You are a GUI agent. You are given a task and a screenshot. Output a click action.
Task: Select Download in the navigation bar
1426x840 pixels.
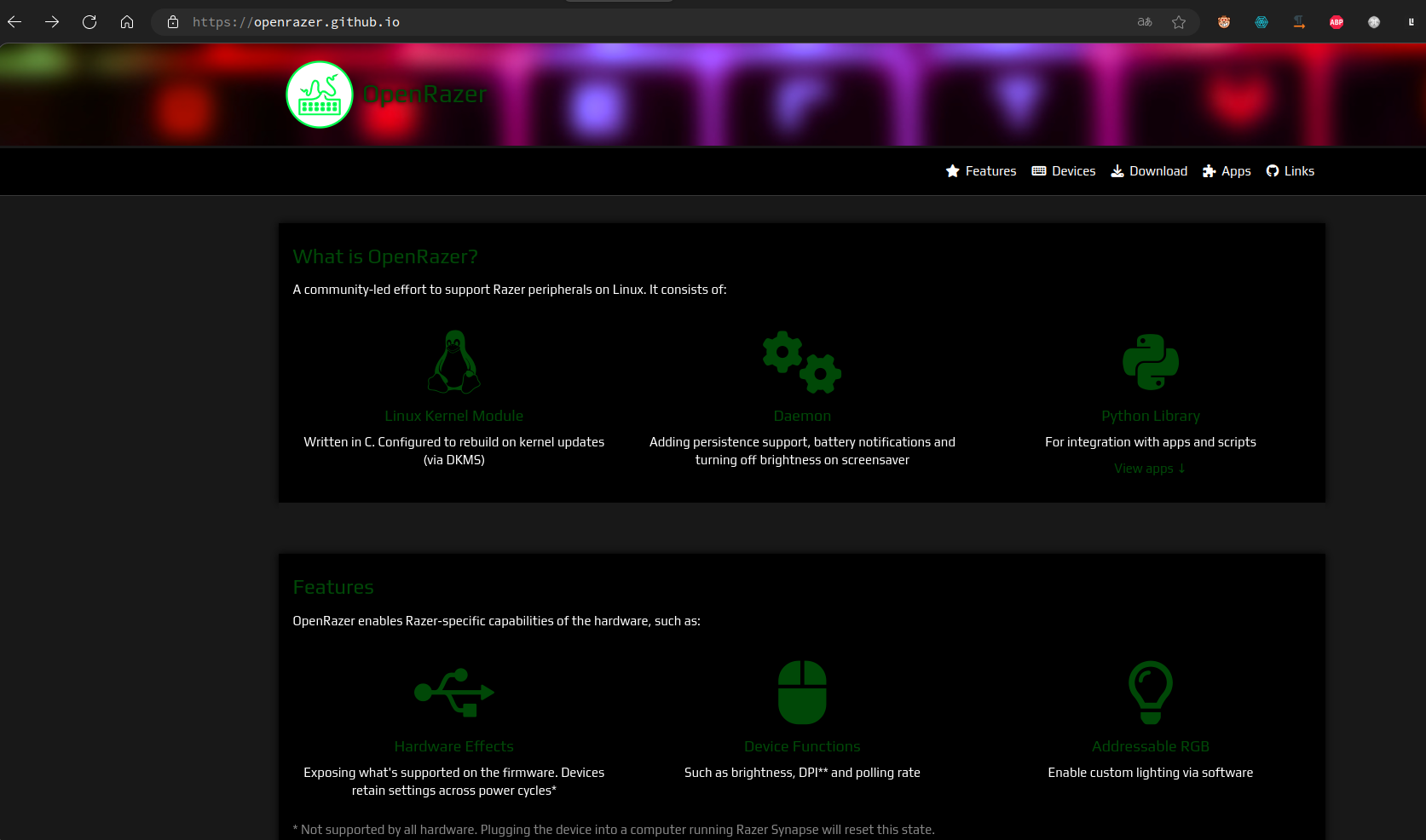[1149, 171]
